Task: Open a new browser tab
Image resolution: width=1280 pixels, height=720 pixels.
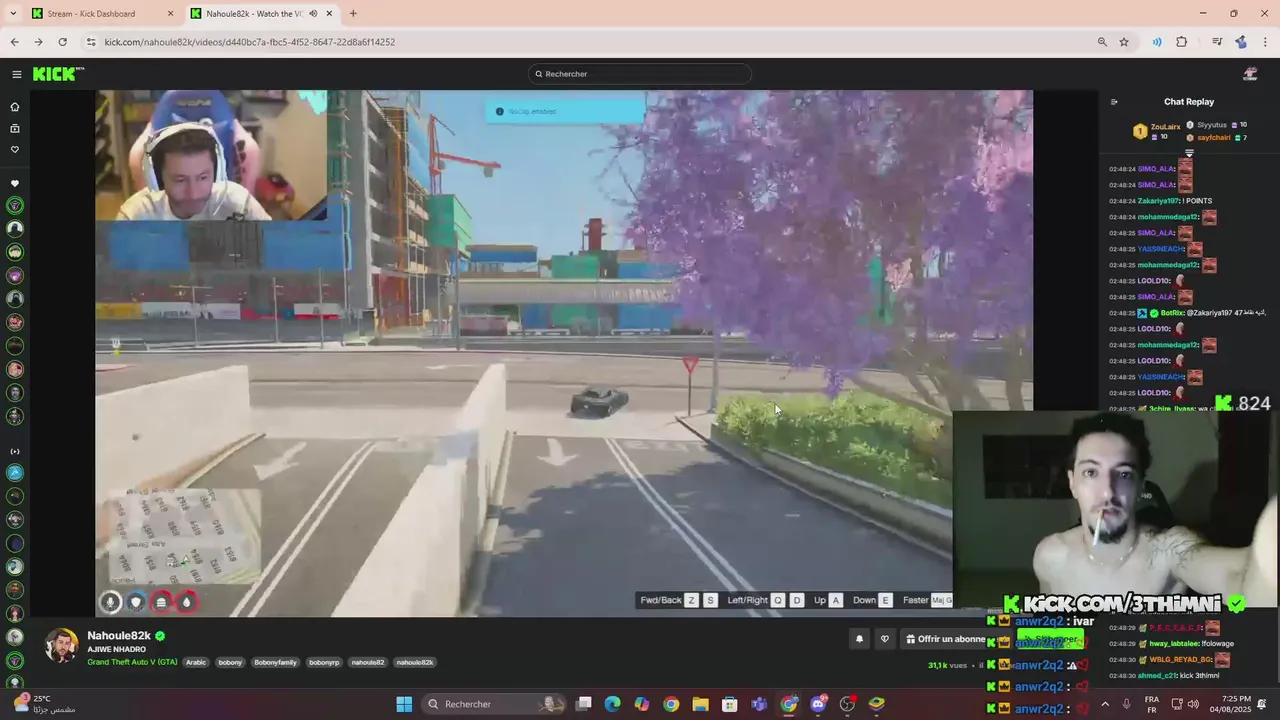Action: [353, 13]
